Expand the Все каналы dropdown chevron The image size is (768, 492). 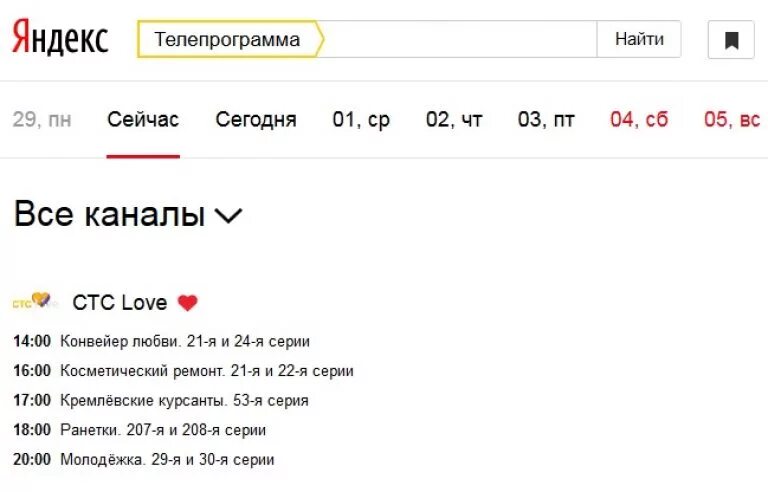pos(228,215)
